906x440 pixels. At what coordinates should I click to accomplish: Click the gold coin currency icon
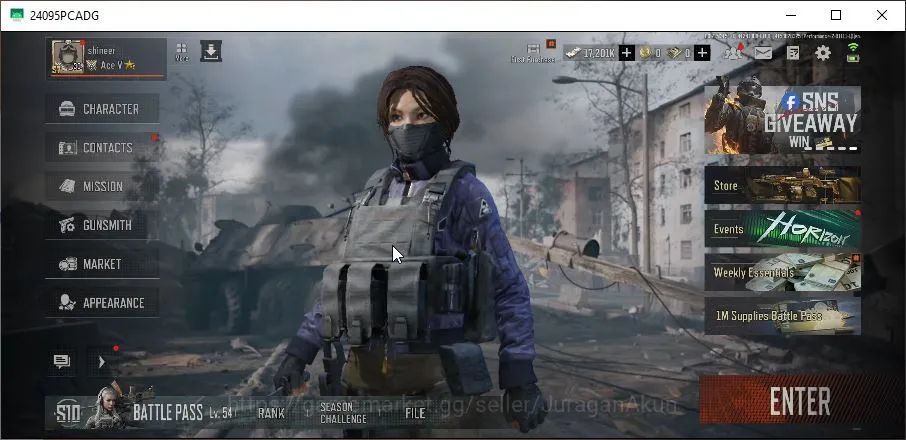click(645, 53)
